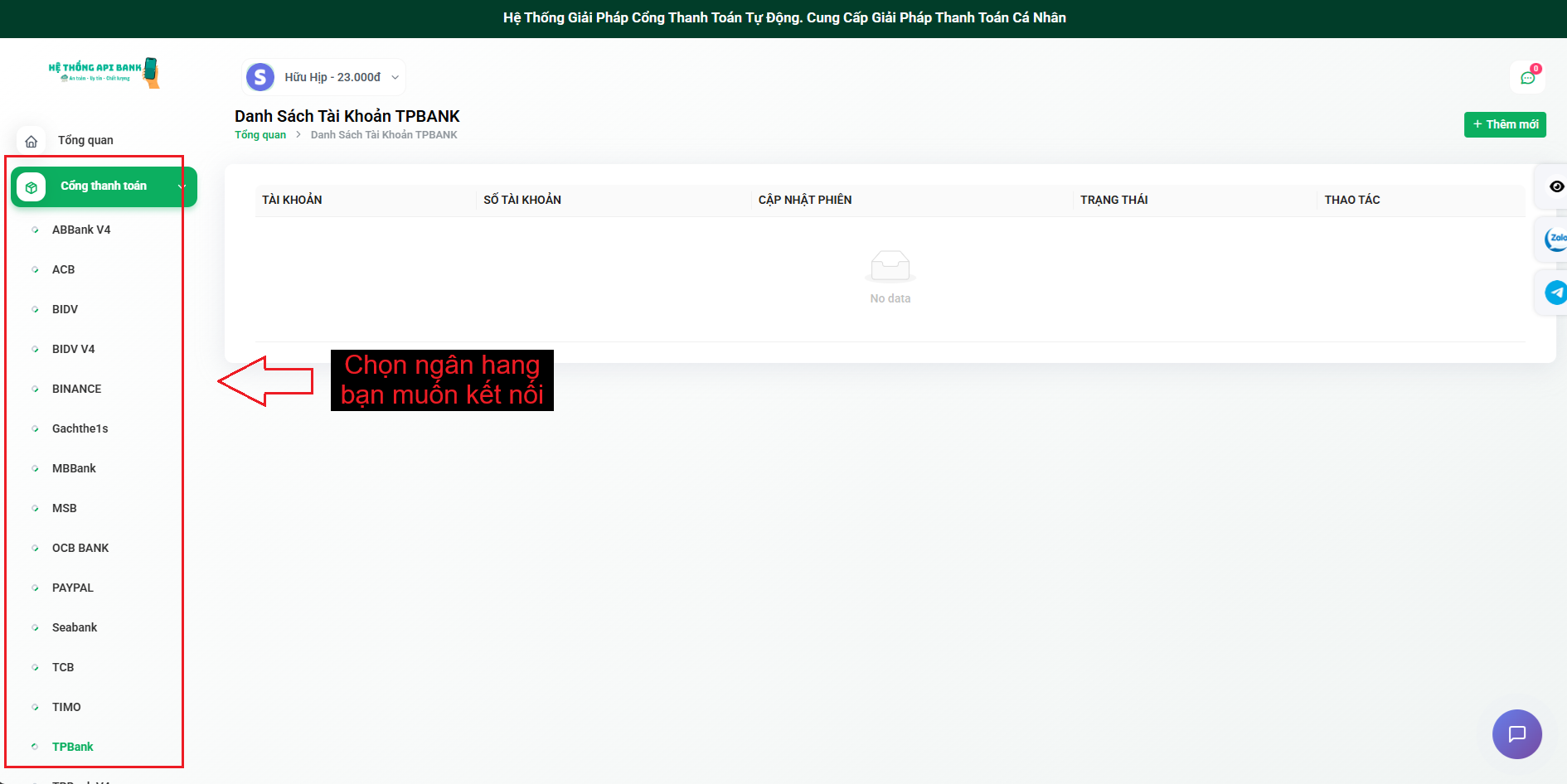The image size is (1567, 784).
Task: Open the TPBank sidebar item
Action: (73, 747)
